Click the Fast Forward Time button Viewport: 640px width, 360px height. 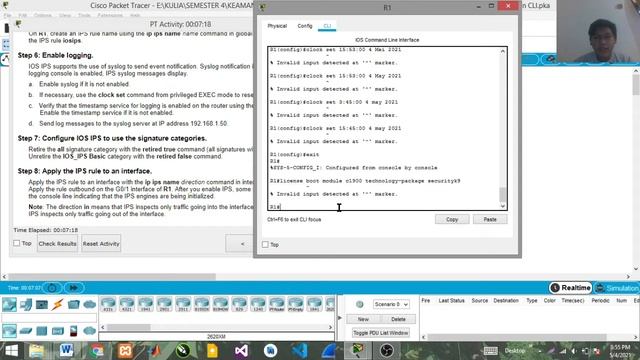(x=73, y=288)
